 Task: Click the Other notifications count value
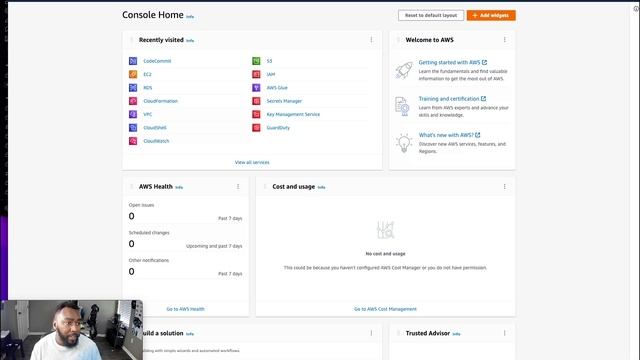click(131, 272)
